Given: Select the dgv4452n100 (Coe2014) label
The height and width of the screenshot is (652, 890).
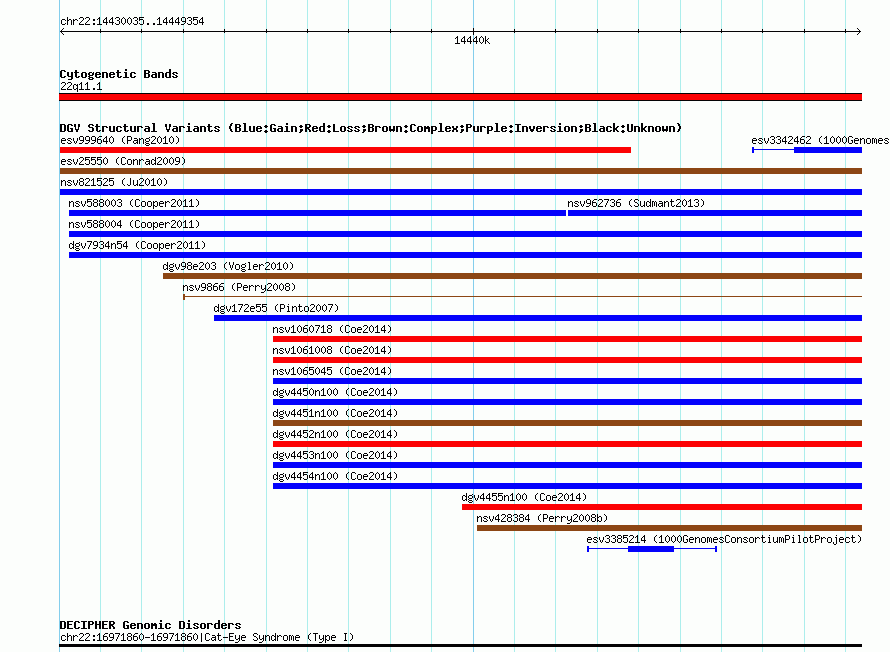Looking at the screenshot, I should pyautogui.click(x=335, y=434).
